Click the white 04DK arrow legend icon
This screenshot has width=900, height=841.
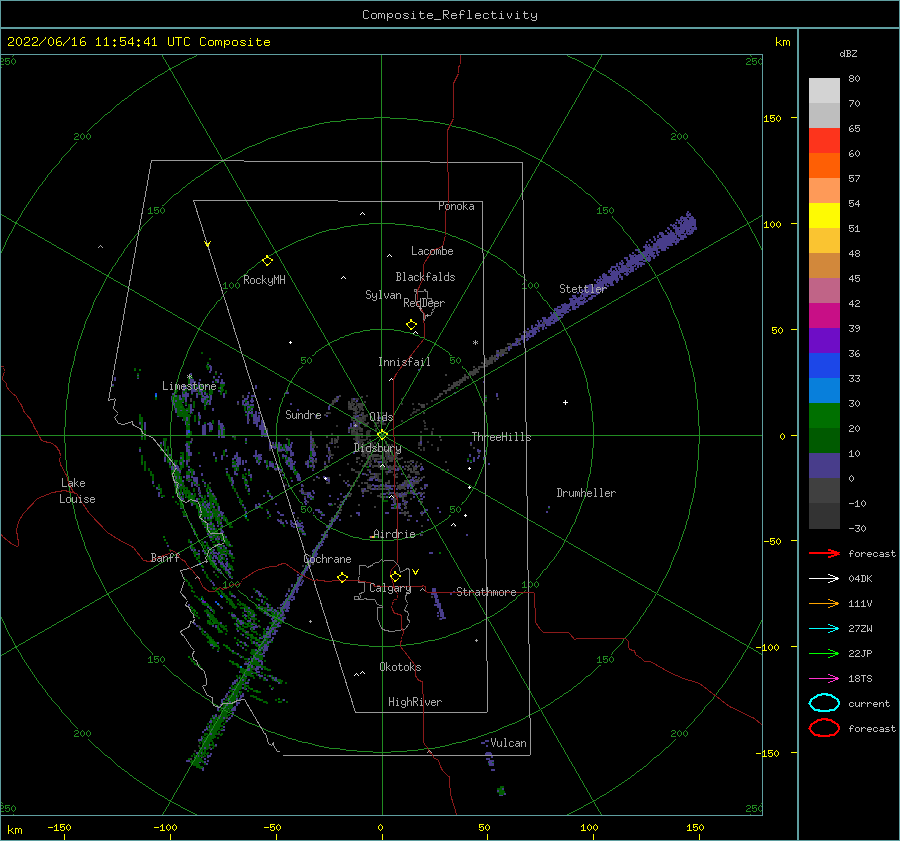(x=824, y=578)
